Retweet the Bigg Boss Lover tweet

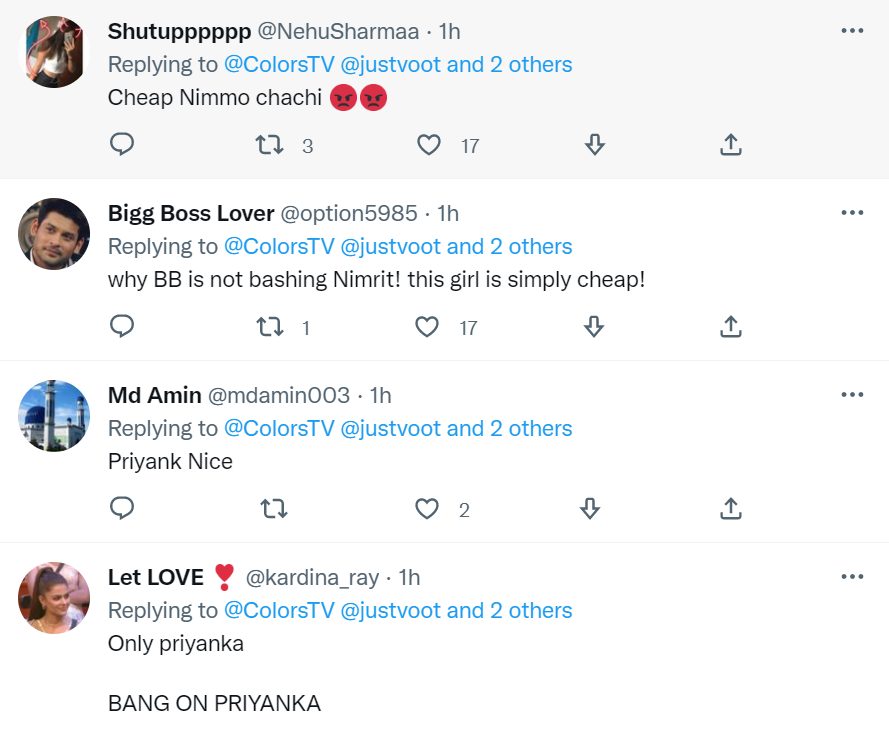pos(269,327)
